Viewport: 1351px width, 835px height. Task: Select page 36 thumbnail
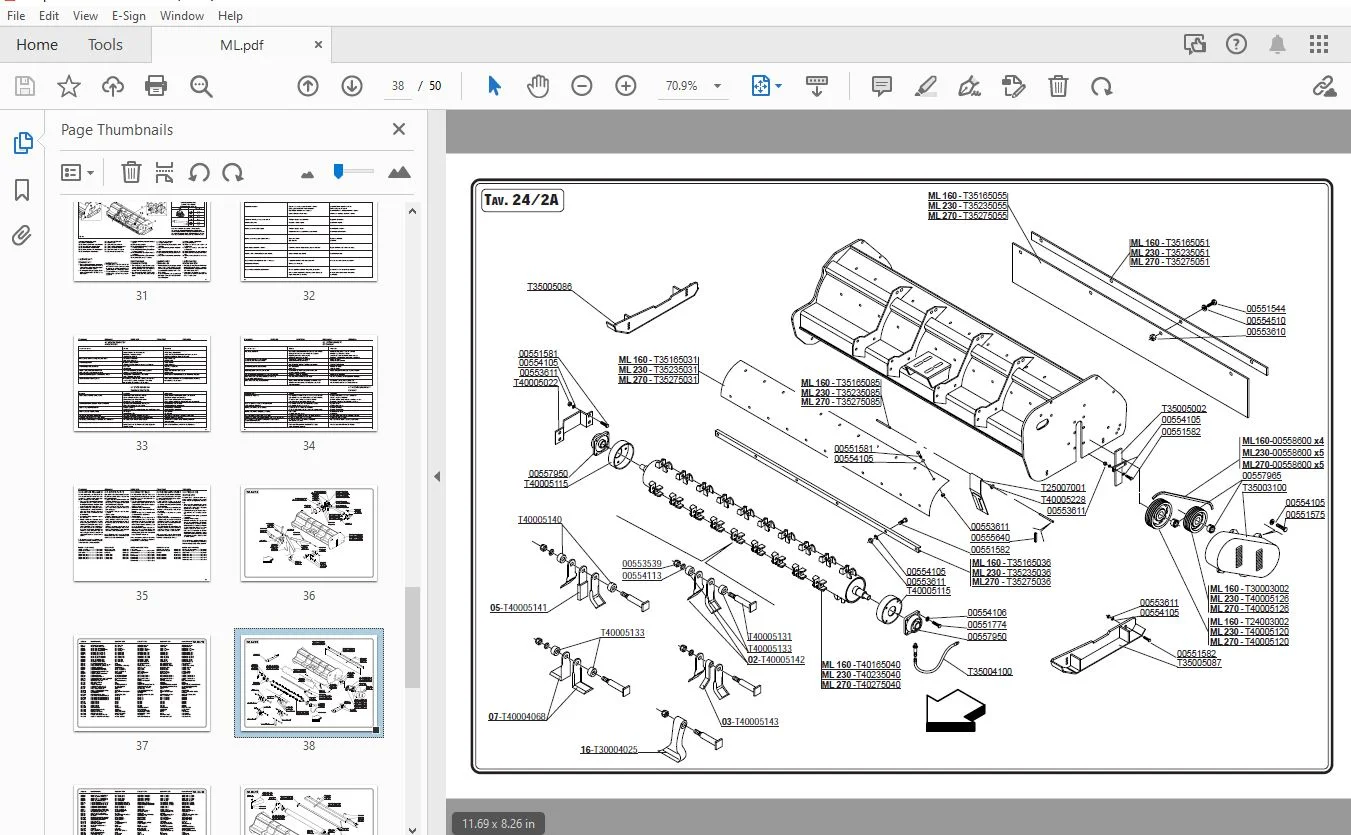click(x=309, y=534)
